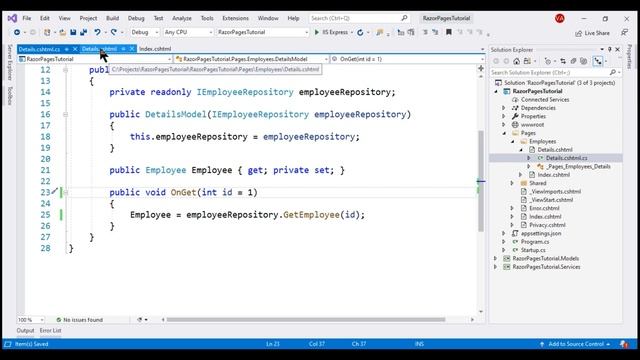Toggle bookmark with the Bookmark toolbar icon
This screenshot has height=360, width=640.
(x=449, y=32)
